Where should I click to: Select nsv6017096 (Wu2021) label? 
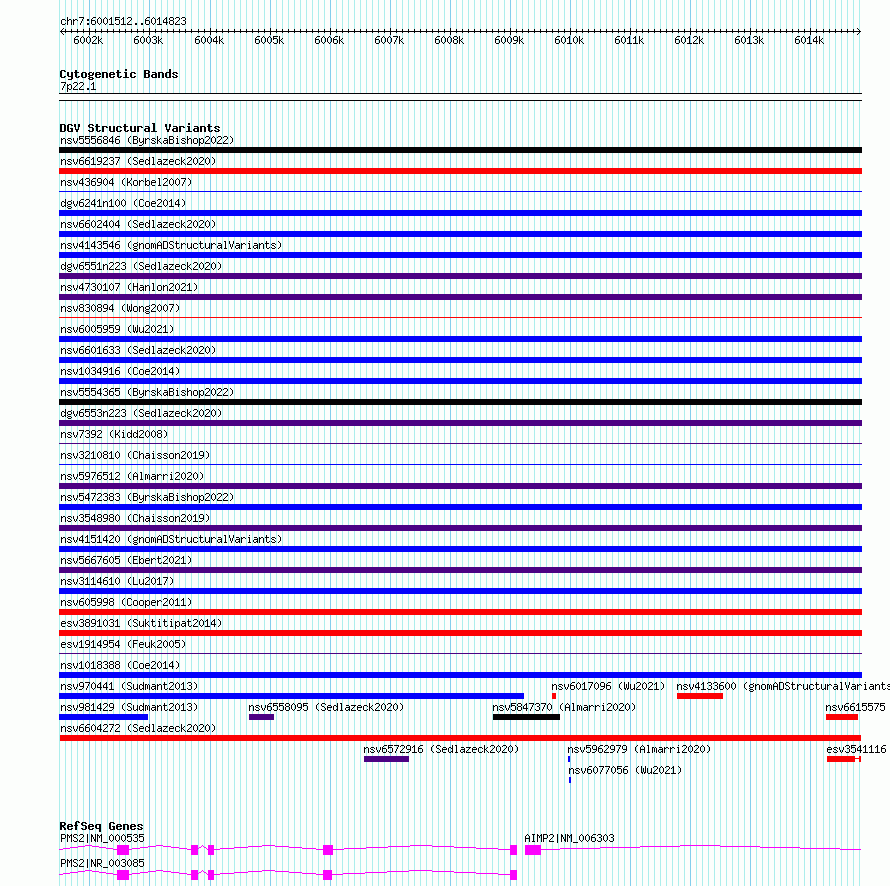[608, 686]
